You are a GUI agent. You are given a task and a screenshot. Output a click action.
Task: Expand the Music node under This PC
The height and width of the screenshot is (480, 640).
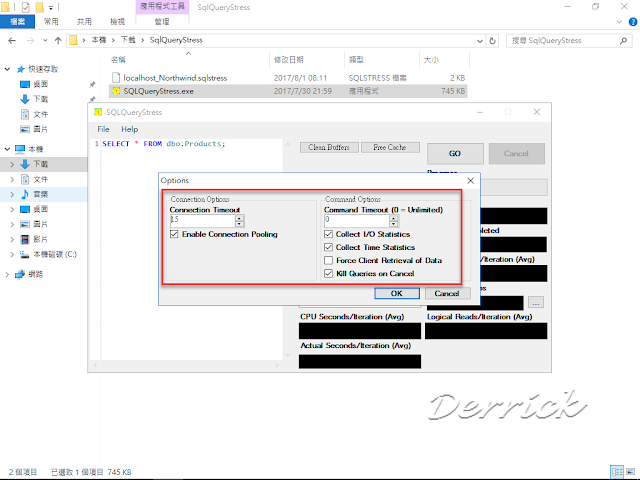point(12,194)
